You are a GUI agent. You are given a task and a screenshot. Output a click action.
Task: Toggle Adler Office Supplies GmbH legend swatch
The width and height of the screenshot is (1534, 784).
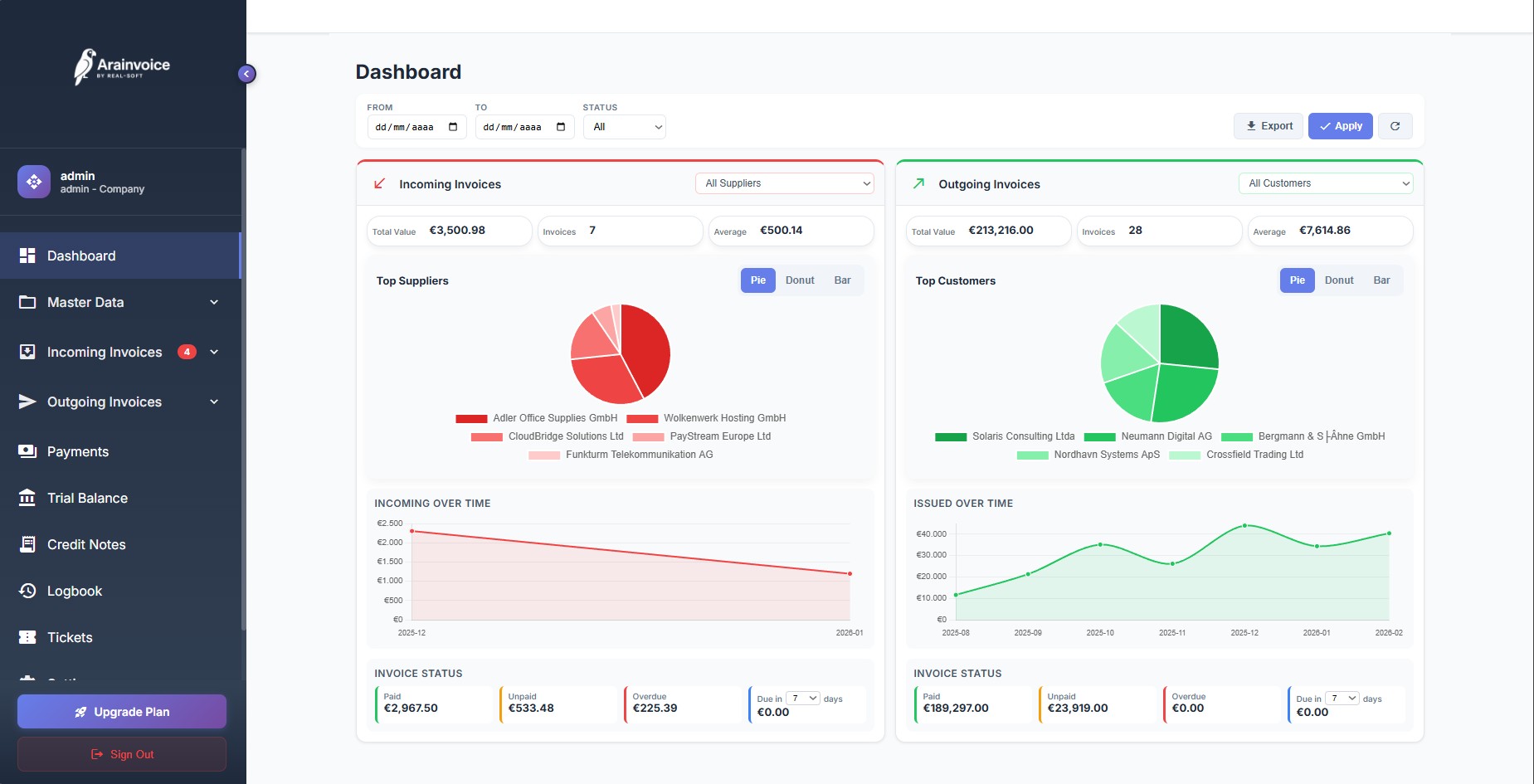[x=471, y=419]
